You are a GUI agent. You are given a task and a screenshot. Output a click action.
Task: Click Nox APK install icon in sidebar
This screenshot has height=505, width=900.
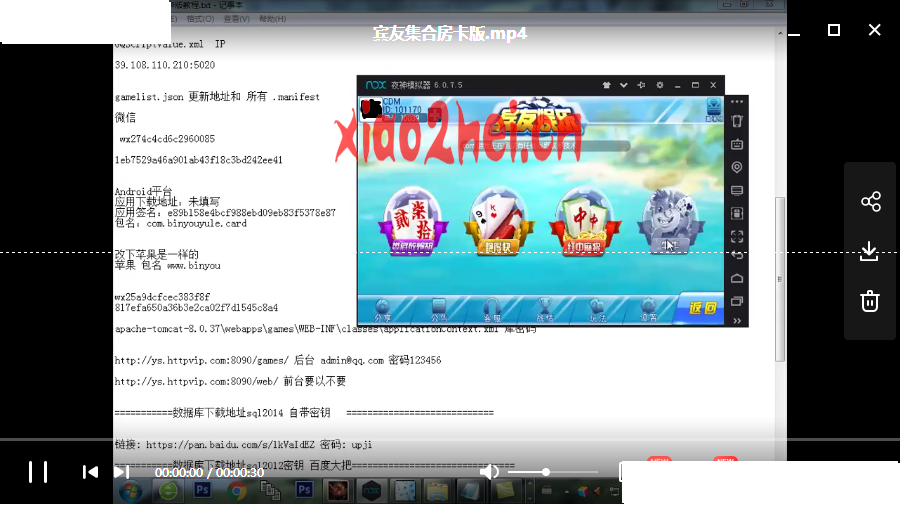click(737, 213)
